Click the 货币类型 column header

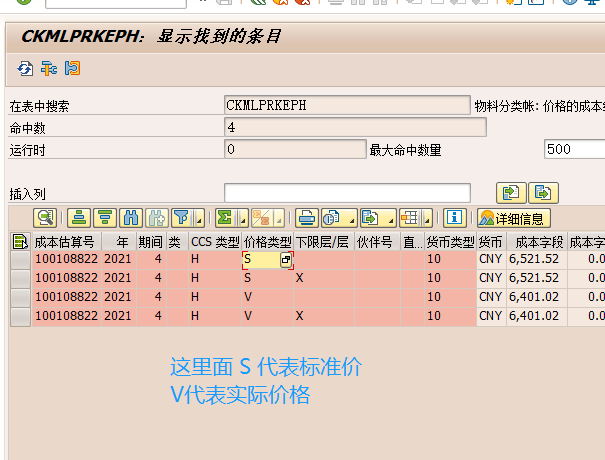tap(450, 242)
